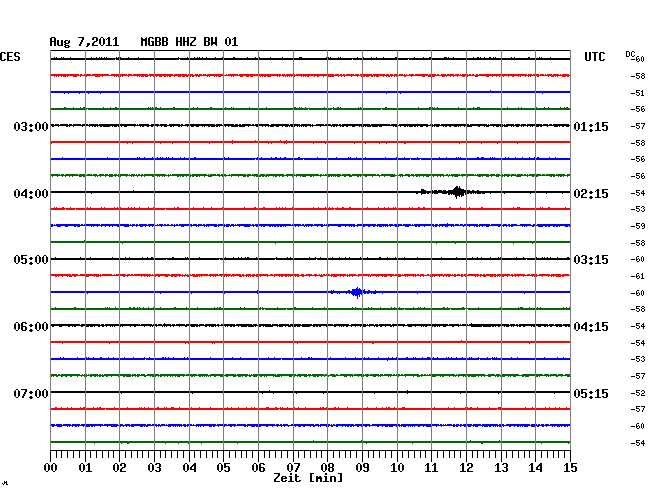The height and width of the screenshot is (494, 650).
Task: Click x-axis tick label 00
Action: pyautogui.click(x=50, y=467)
